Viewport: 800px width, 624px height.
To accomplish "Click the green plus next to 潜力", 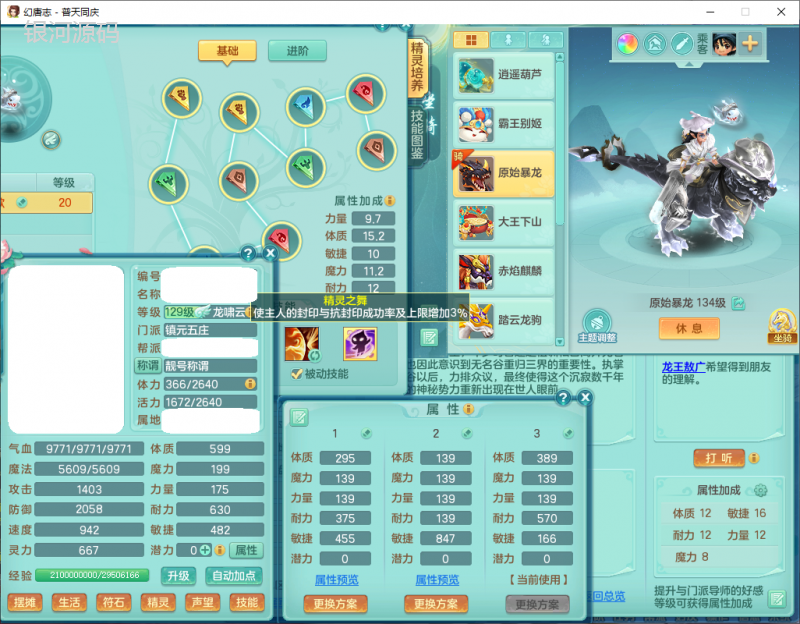I will click(204, 550).
